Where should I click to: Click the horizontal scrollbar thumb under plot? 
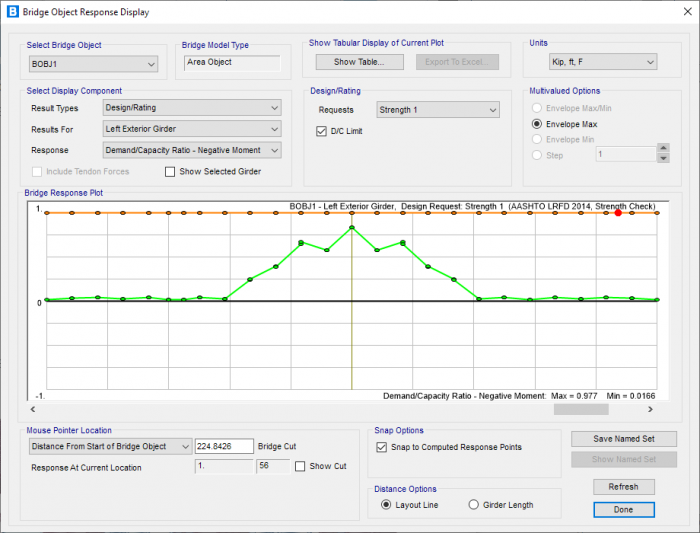click(581, 409)
